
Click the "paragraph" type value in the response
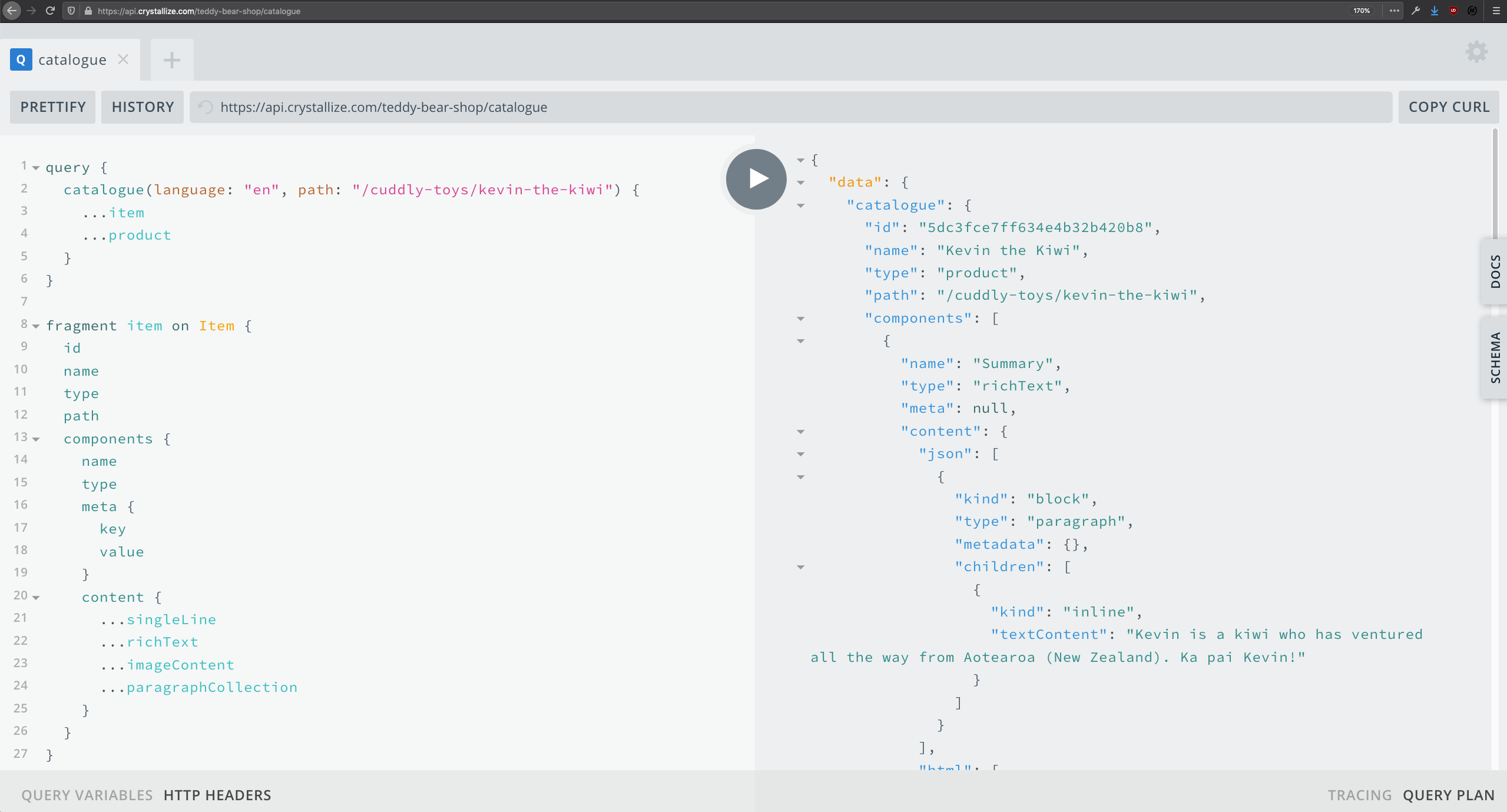1076,521
